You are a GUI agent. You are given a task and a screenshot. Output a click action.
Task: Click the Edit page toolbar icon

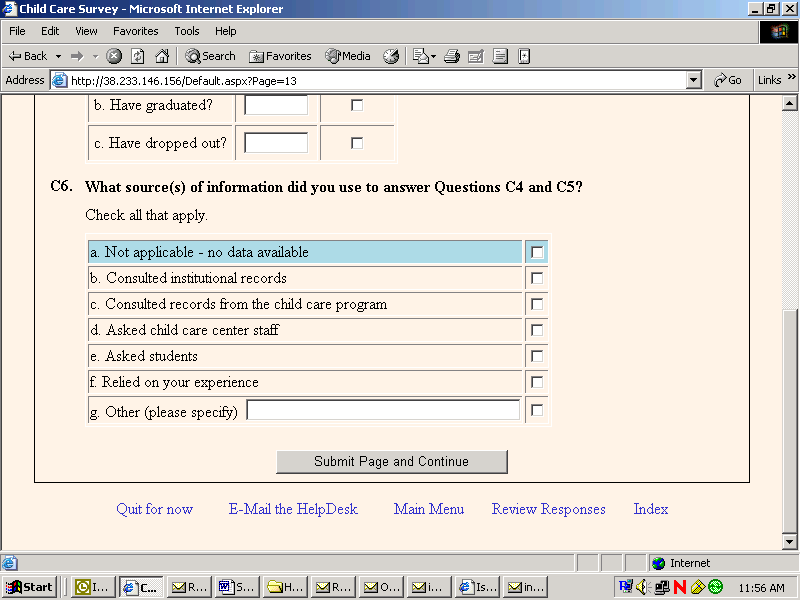476,56
